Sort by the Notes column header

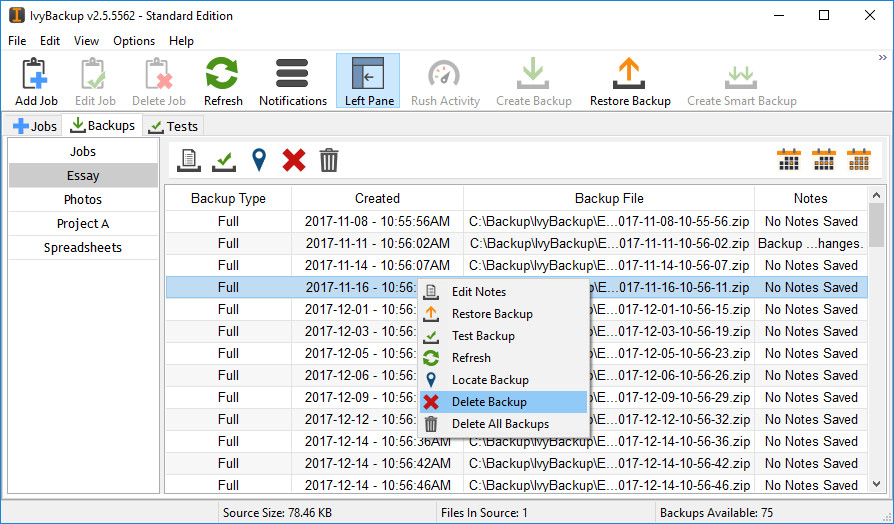pyautogui.click(x=810, y=198)
